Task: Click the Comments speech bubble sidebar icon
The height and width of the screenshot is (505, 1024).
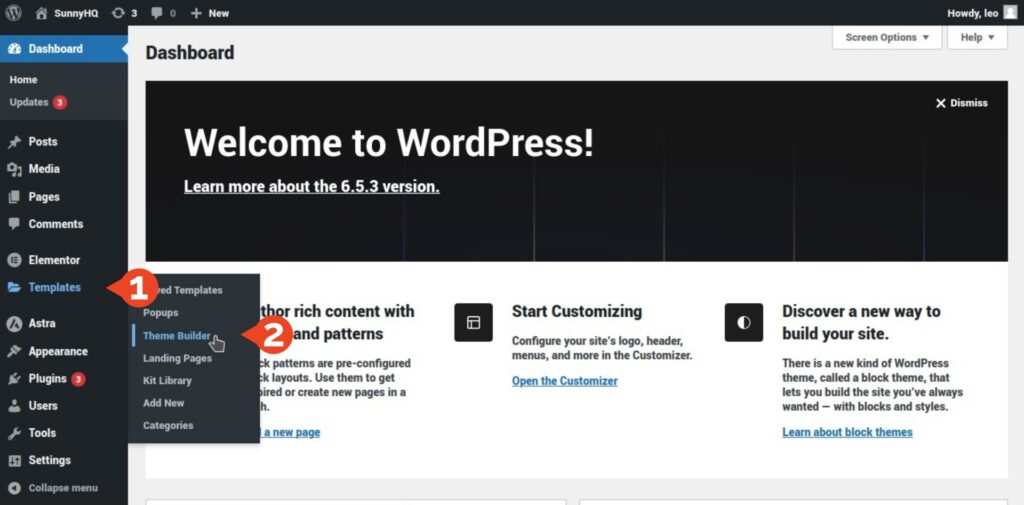Action: (14, 224)
